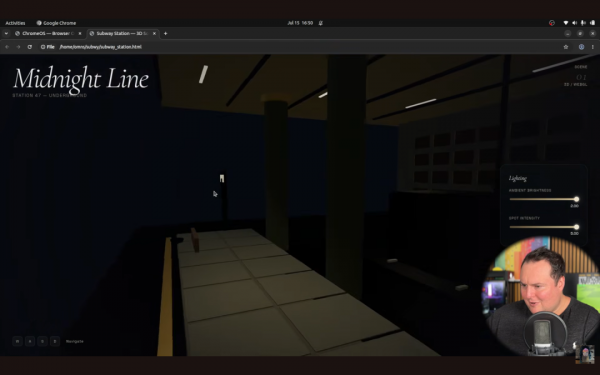Image resolution: width=600 pixels, height=375 pixels.
Task: Click the microphone icon in system tray
Action: tap(583, 23)
